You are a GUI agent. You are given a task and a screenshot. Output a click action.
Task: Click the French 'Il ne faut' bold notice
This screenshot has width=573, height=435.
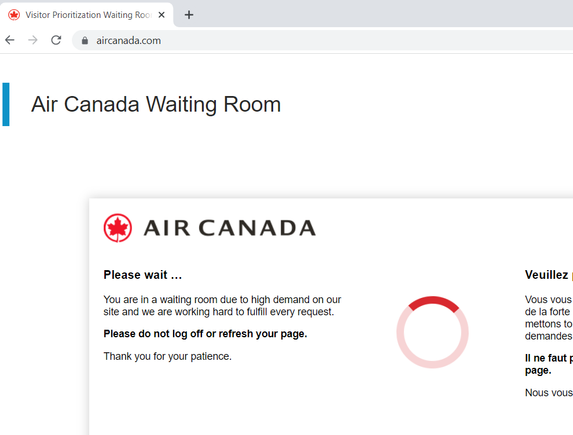(x=549, y=364)
